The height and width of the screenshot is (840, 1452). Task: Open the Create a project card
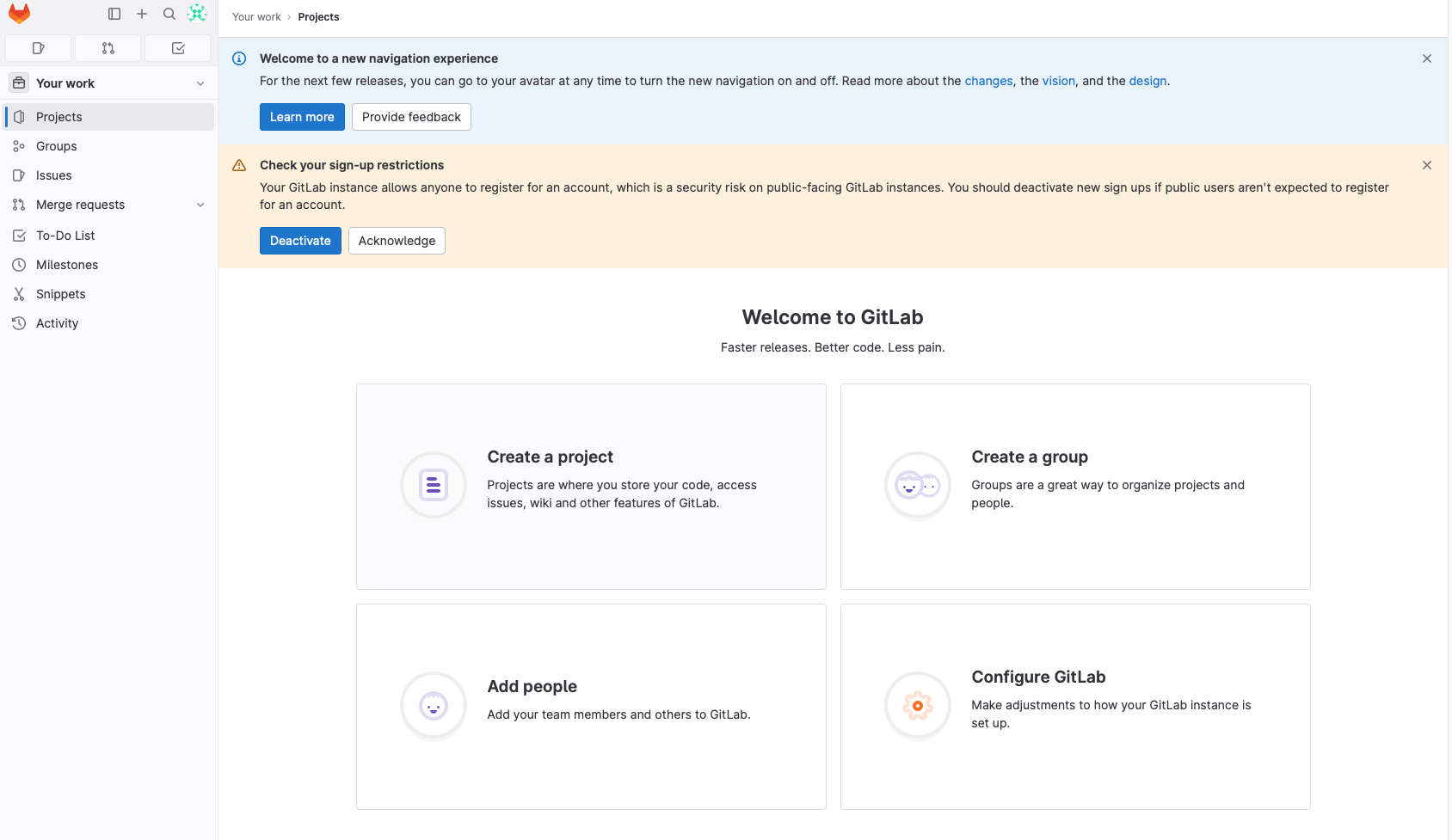pos(591,487)
